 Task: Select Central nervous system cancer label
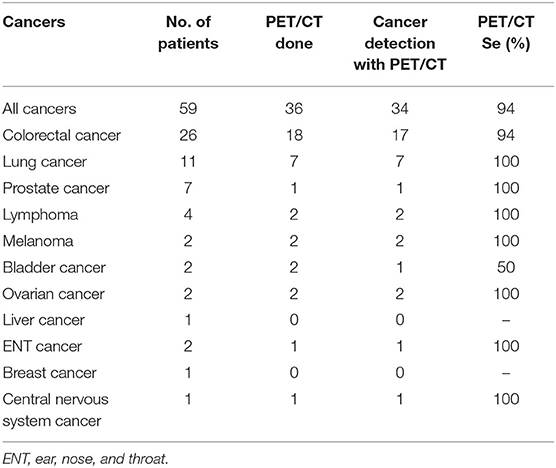(x=56, y=410)
